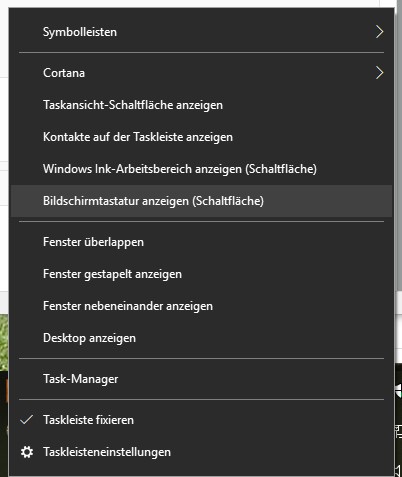Expand the chevron beside Cortana
The height and width of the screenshot is (477, 402).
pos(379,73)
